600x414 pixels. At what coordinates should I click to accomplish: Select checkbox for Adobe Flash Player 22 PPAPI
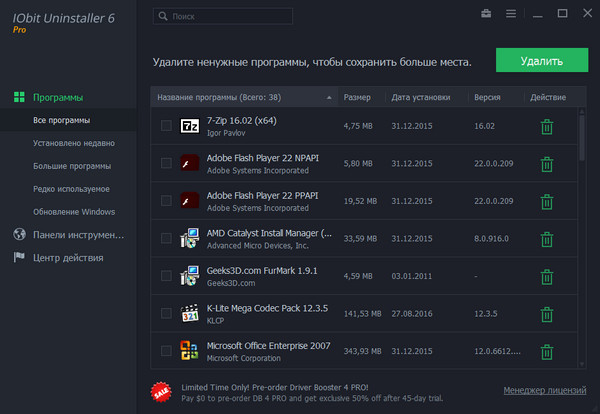pos(166,201)
